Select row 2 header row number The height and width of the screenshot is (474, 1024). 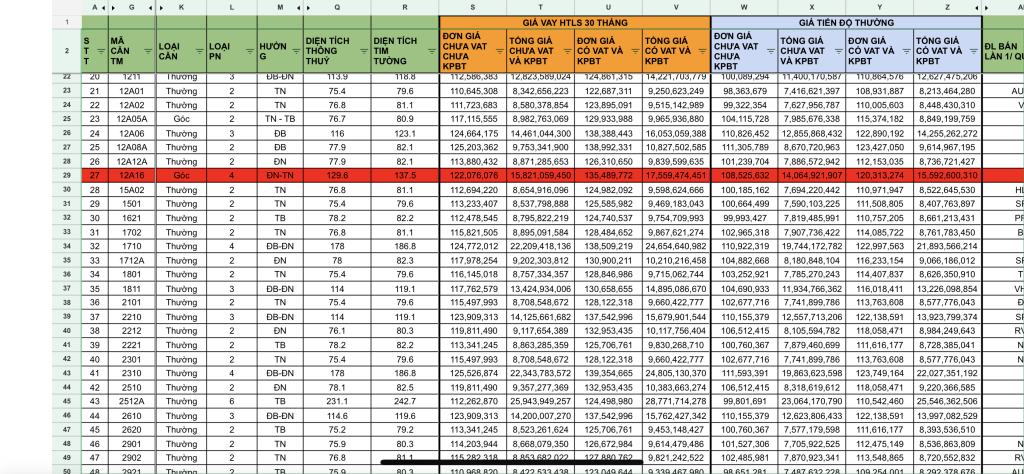[67, 51]
